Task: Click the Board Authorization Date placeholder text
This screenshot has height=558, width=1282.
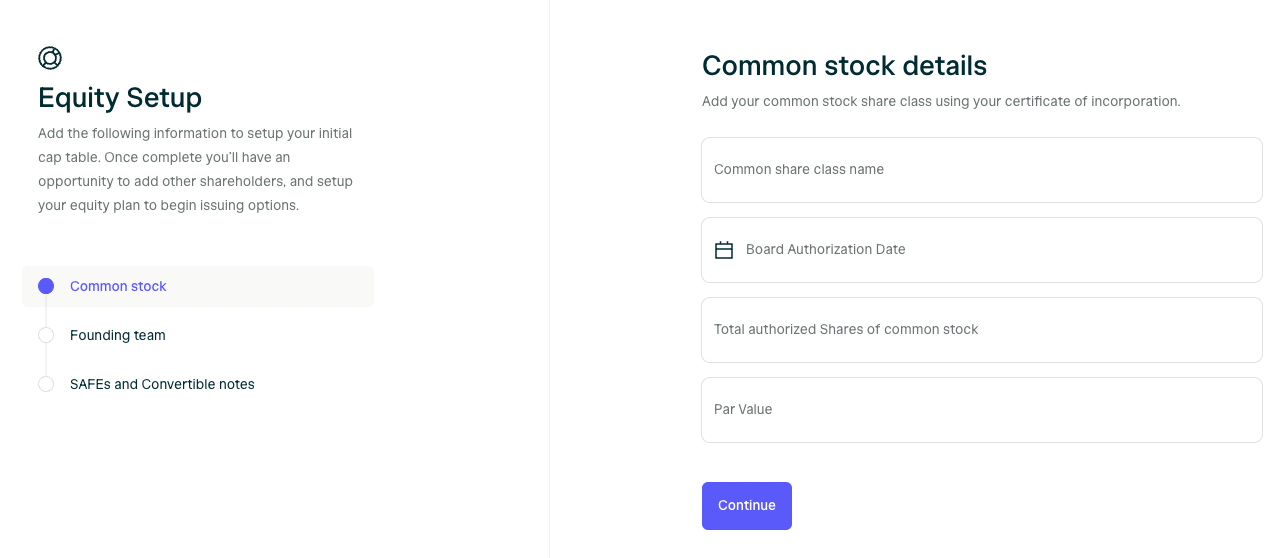Action: tap(826, 250)
